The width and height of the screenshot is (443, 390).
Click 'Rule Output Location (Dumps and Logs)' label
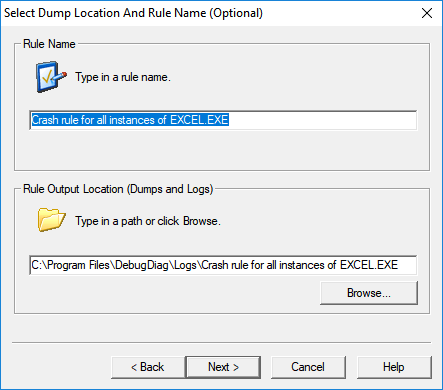pos(118,189)
